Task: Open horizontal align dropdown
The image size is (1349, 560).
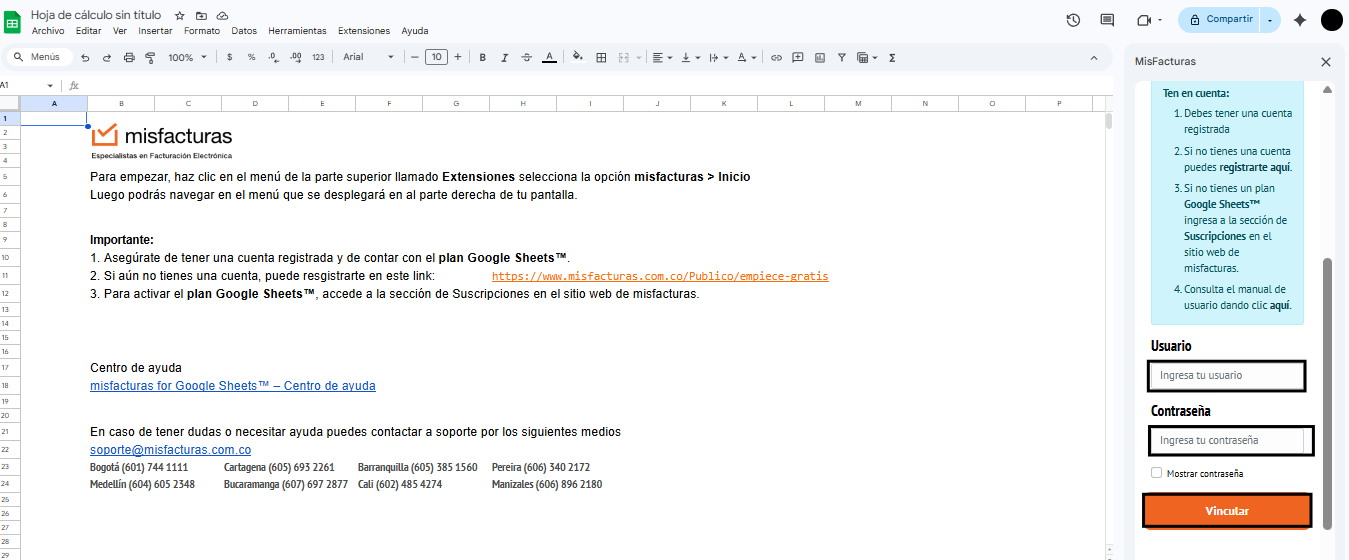Action: [662, 58]
